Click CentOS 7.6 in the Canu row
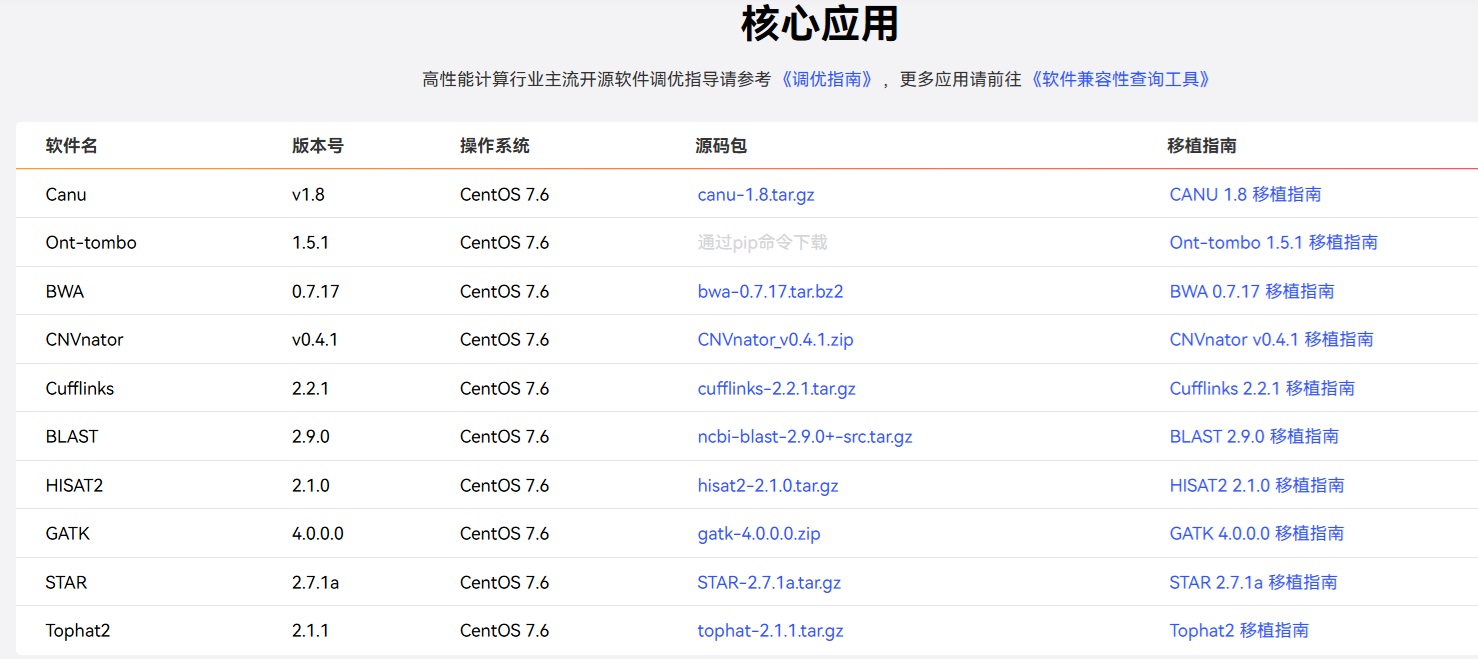This screenshot has width=1478, height=659. 505,194
